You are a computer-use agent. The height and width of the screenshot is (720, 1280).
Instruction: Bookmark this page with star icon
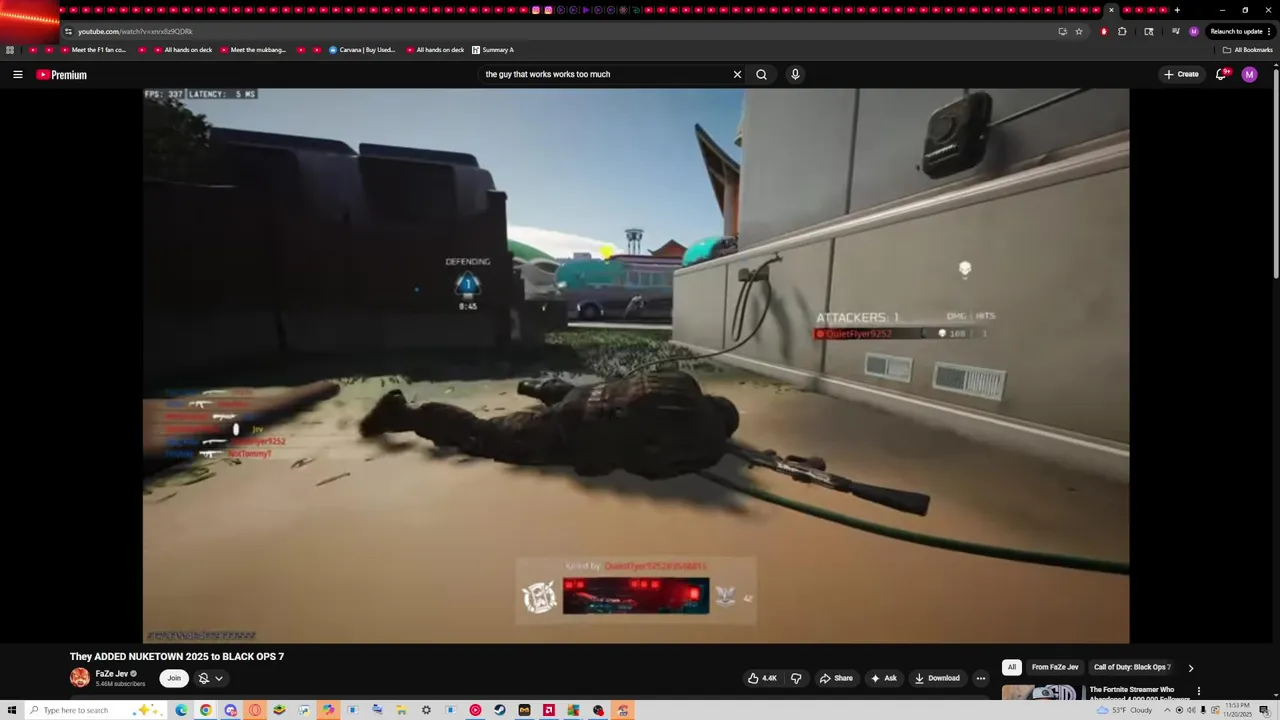click(1079, 31)
